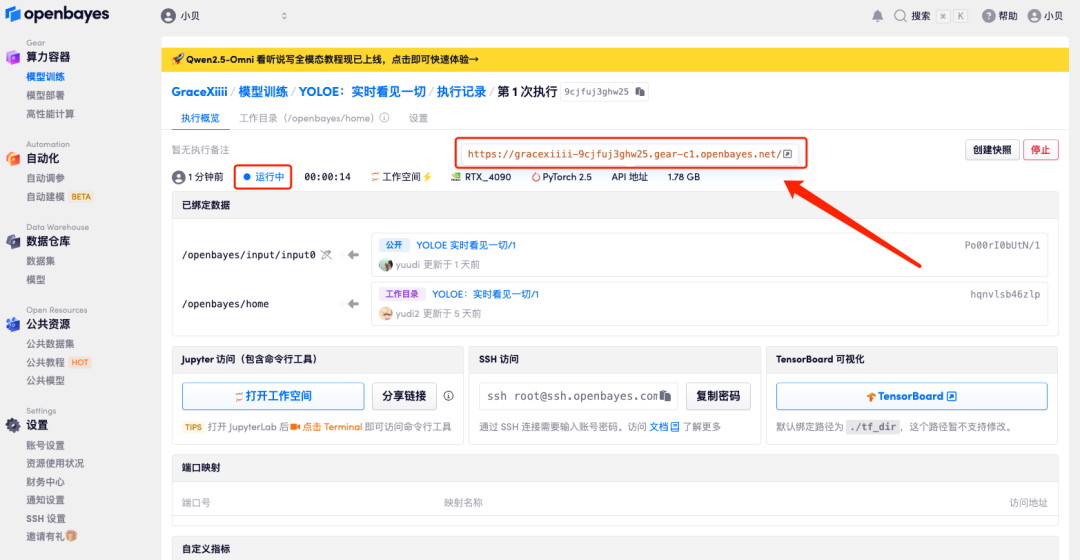Click the 数据仓库 section icon
The image size is (1080, 560).
pyautogui.click(x=13, y=241)
